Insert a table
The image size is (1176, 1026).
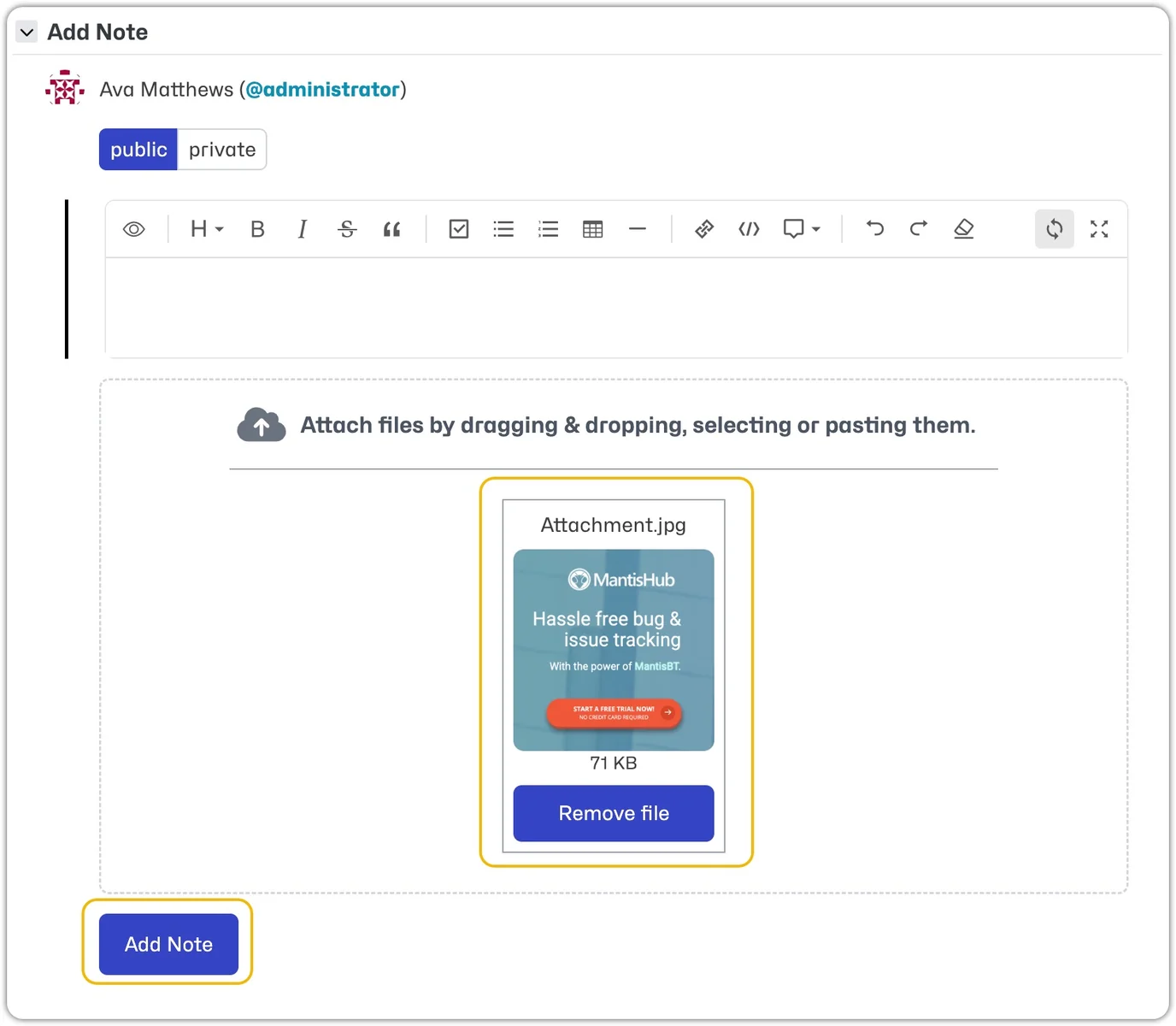[592, 229]
